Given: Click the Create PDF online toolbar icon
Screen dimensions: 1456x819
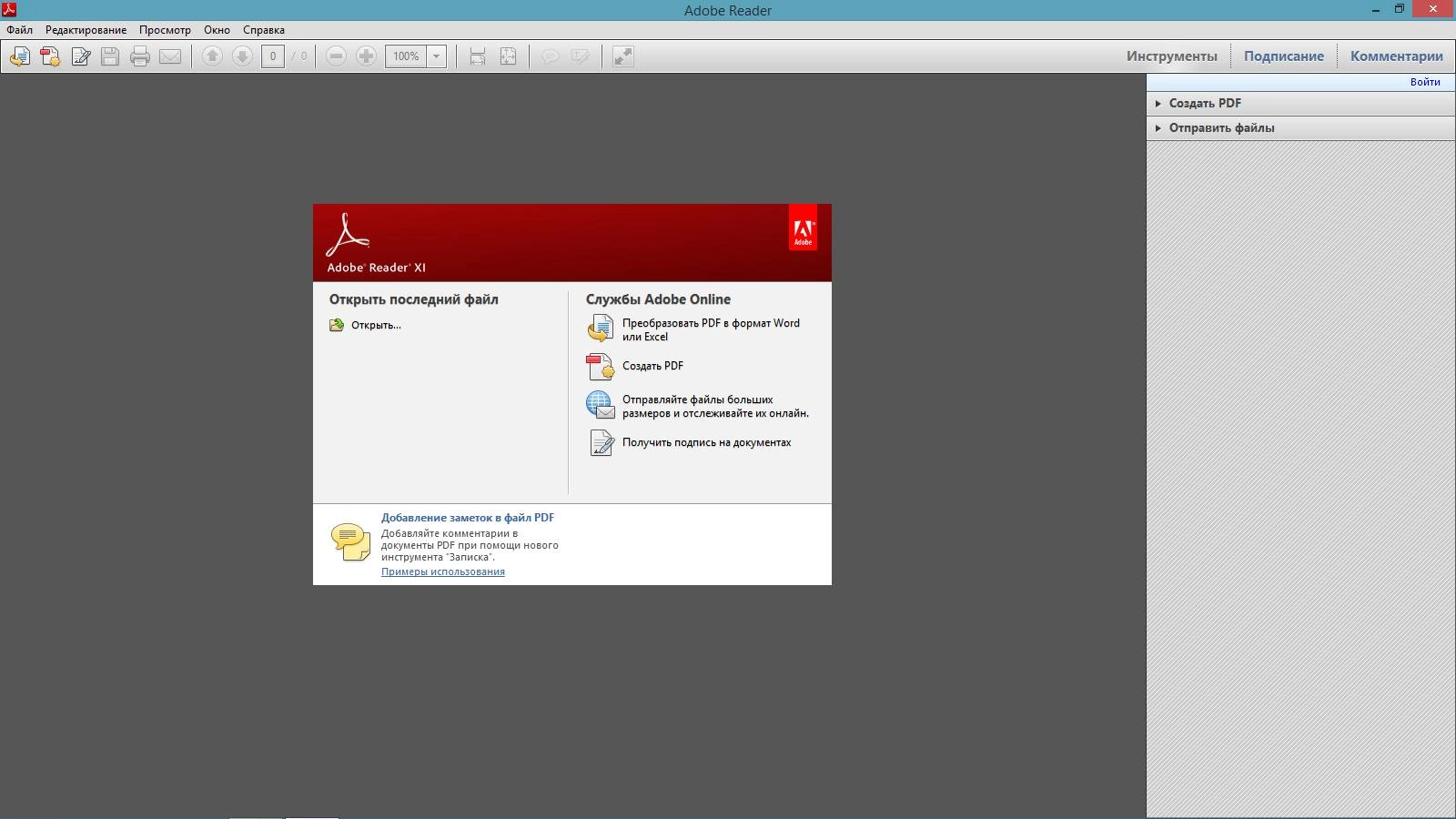Looking at the screenshot, I should (50, 56).
